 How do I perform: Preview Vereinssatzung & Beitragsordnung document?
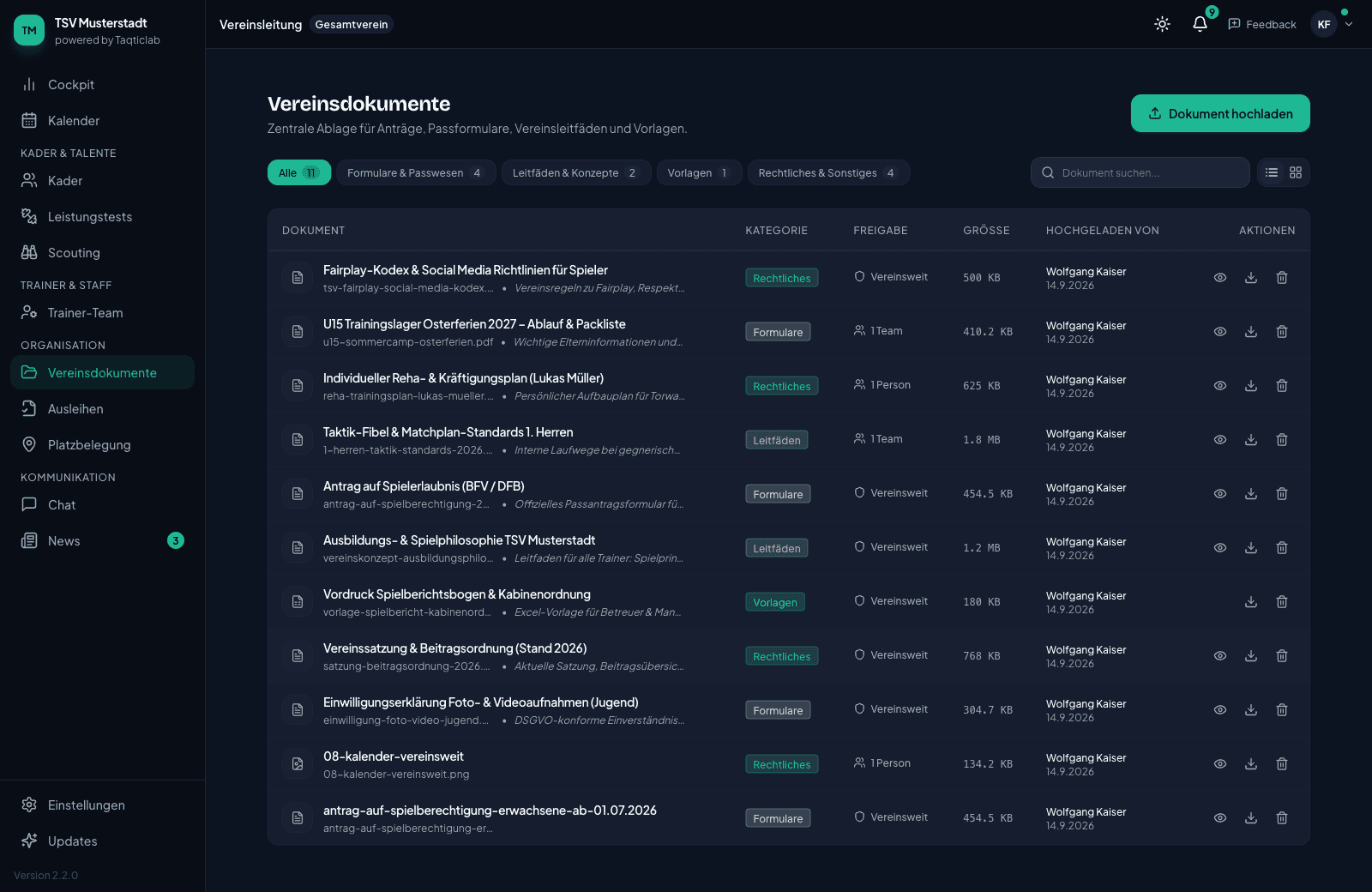tap(1220, 655)
